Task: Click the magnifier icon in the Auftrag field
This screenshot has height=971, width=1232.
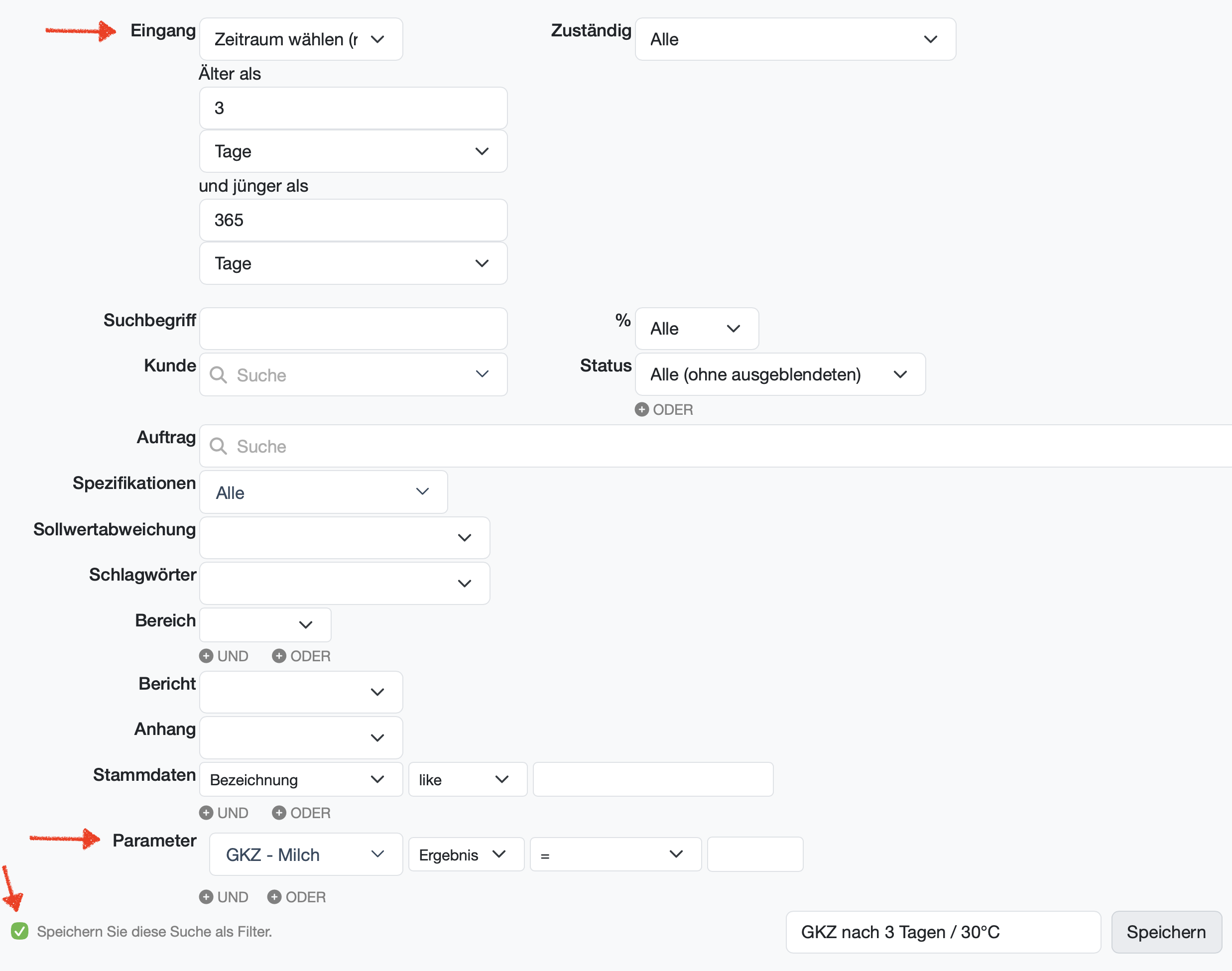Action: [218, 446]
